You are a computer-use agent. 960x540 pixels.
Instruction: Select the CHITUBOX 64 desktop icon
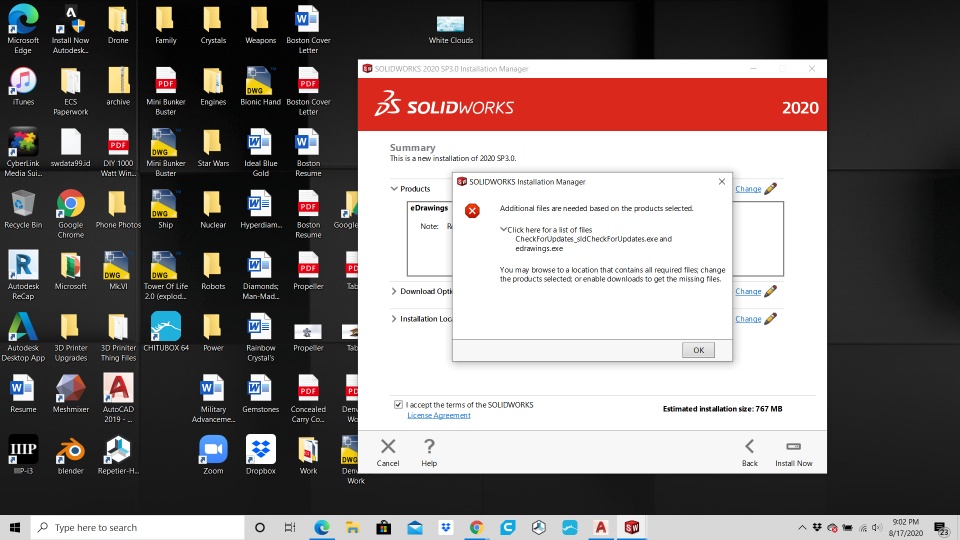point(166,332)
